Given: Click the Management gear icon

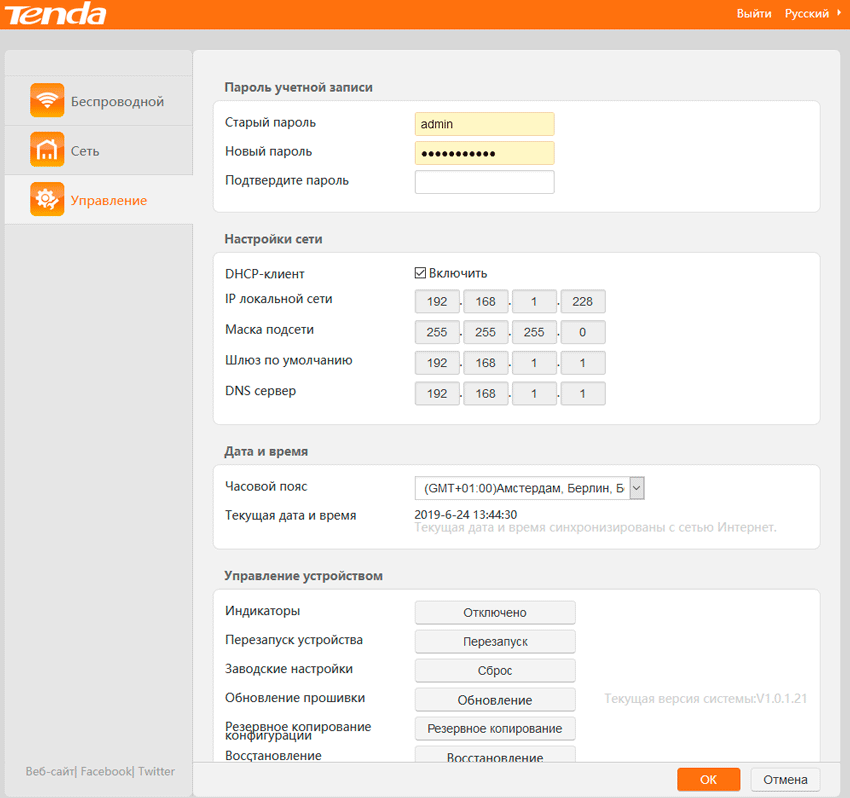Looking at the screenshot, I should coord(47,200).
